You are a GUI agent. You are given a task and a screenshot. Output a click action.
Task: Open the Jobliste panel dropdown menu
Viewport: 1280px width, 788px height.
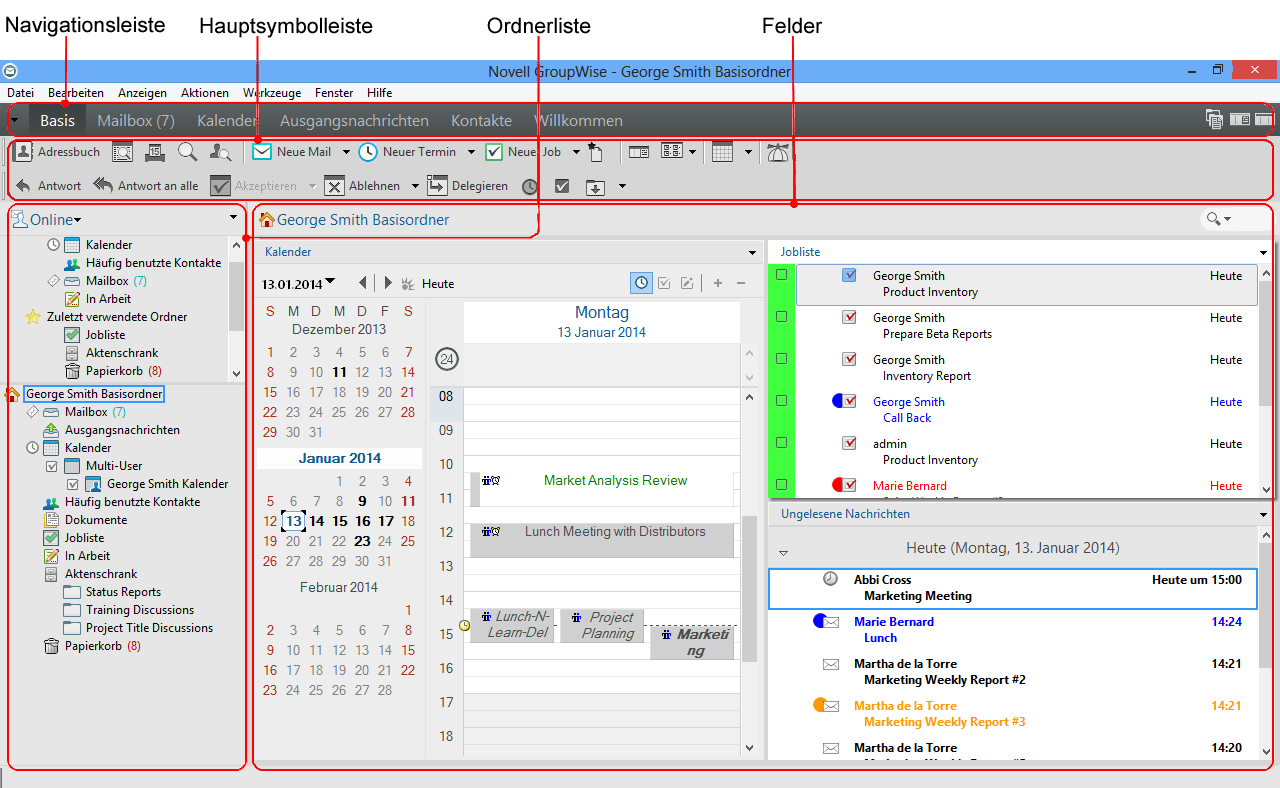click(x=1263, y=253)
